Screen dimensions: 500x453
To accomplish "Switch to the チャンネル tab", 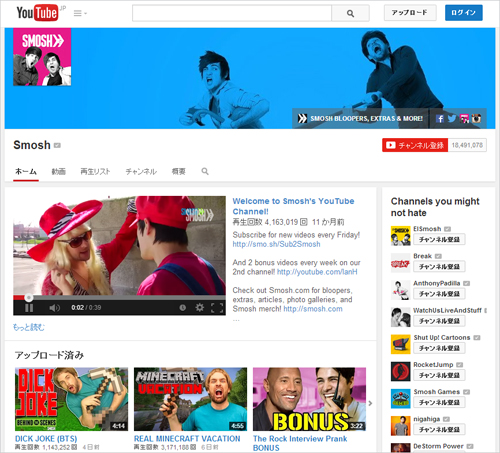I will pyautogui.click(x=141, y=171).
